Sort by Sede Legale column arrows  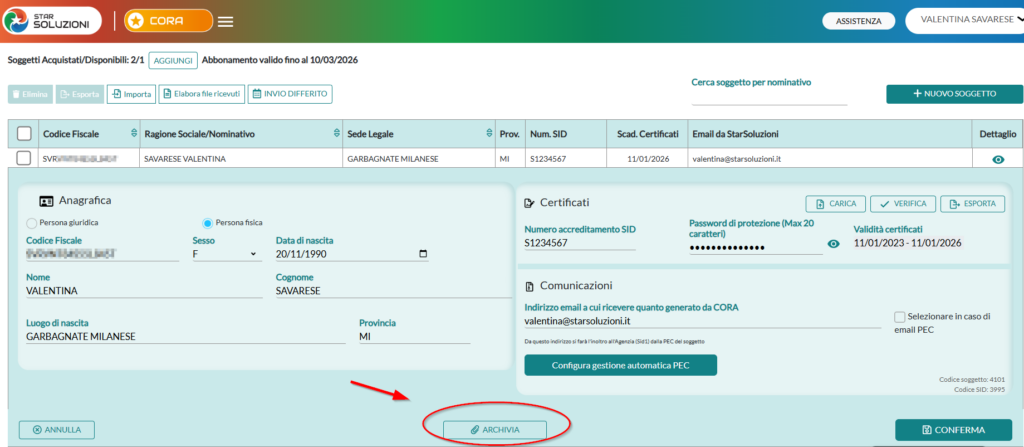pyautogui.click(x=489, y=134)
